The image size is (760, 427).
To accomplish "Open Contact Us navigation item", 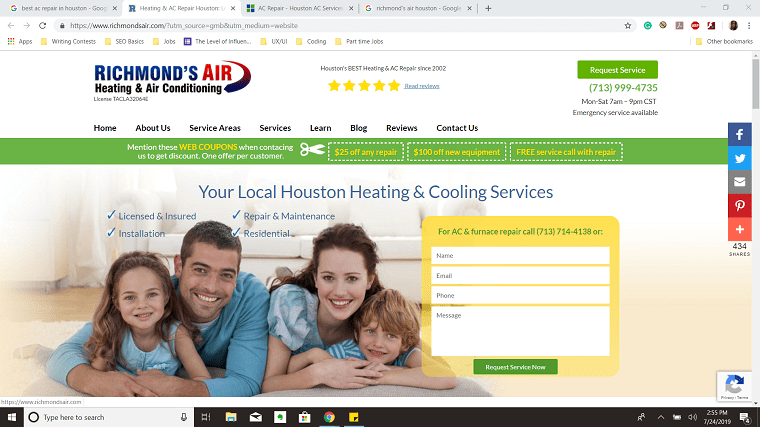I will [x=457, y=128].
